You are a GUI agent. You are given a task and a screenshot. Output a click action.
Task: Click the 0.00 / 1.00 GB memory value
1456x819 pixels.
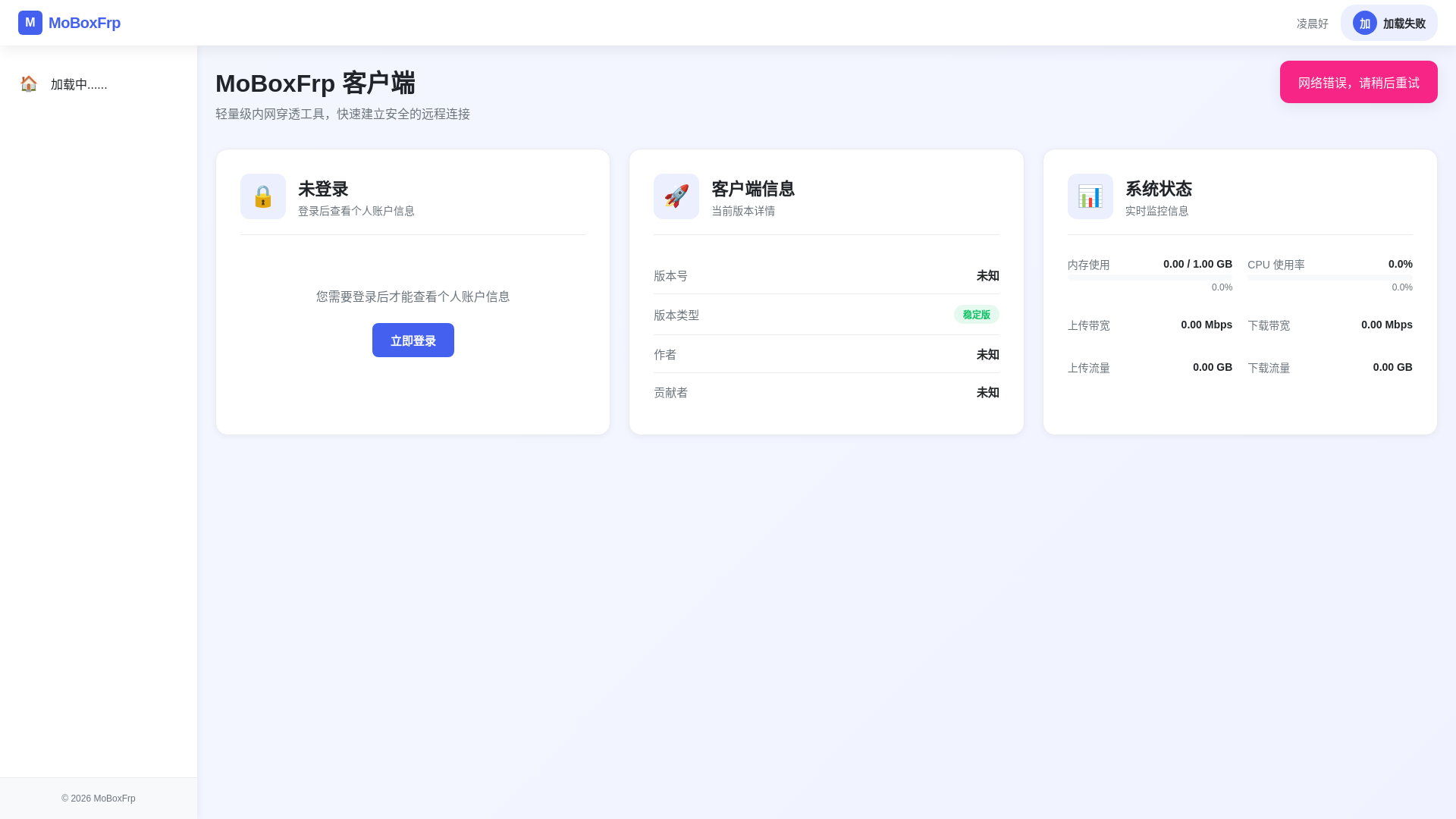click(1198, 264)
